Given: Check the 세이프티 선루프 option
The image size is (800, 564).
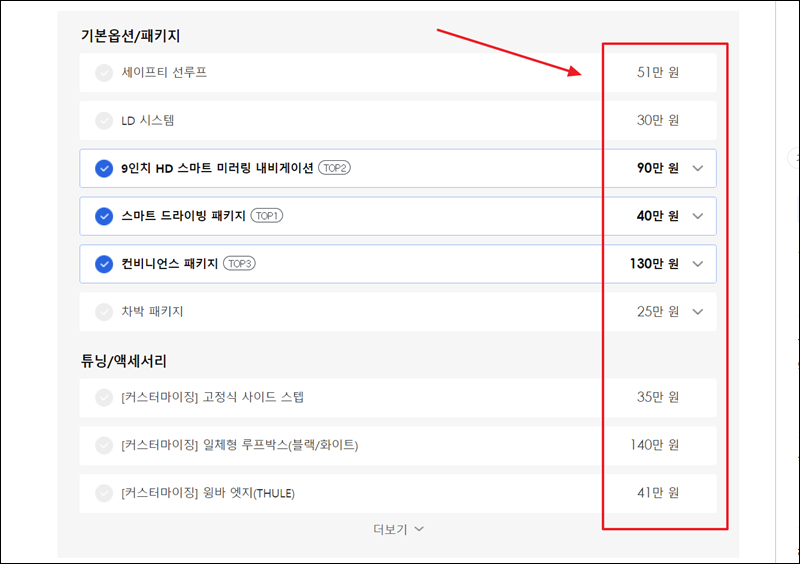Looking at the screenshot, I should point(104,72).
